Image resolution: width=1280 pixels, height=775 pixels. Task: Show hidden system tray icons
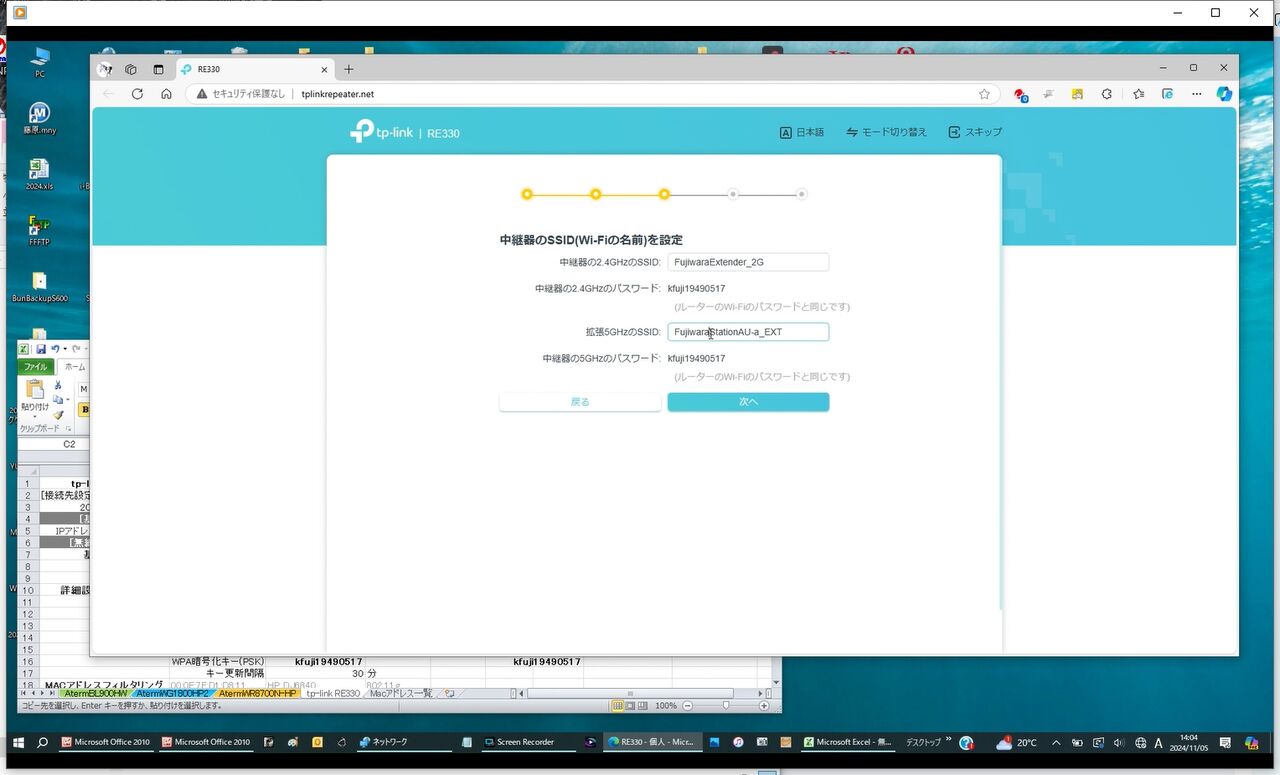coord(1056,743)
